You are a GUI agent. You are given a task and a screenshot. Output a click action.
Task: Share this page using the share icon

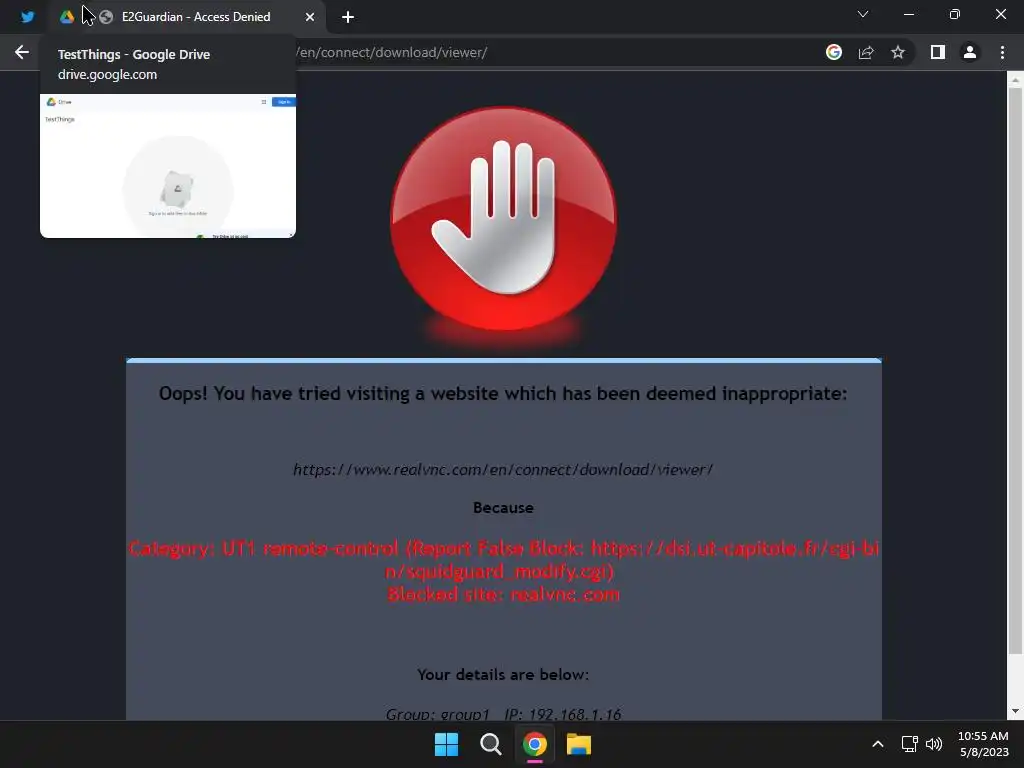[866, 52]
